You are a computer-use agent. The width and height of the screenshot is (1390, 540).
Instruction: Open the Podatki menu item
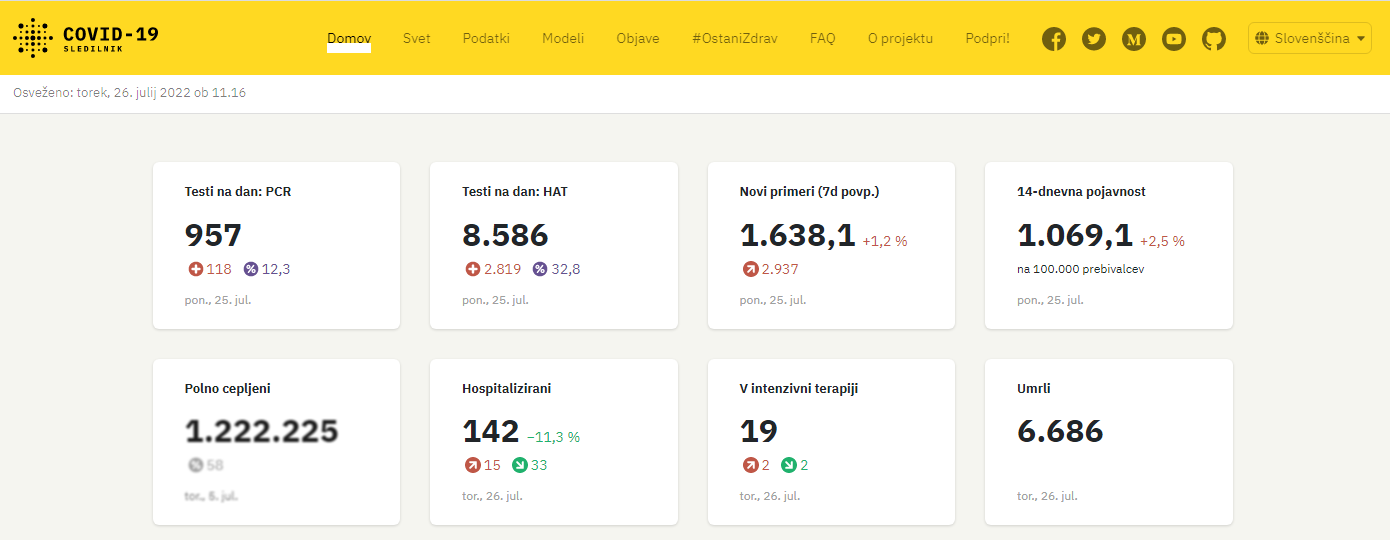[486, 39]
